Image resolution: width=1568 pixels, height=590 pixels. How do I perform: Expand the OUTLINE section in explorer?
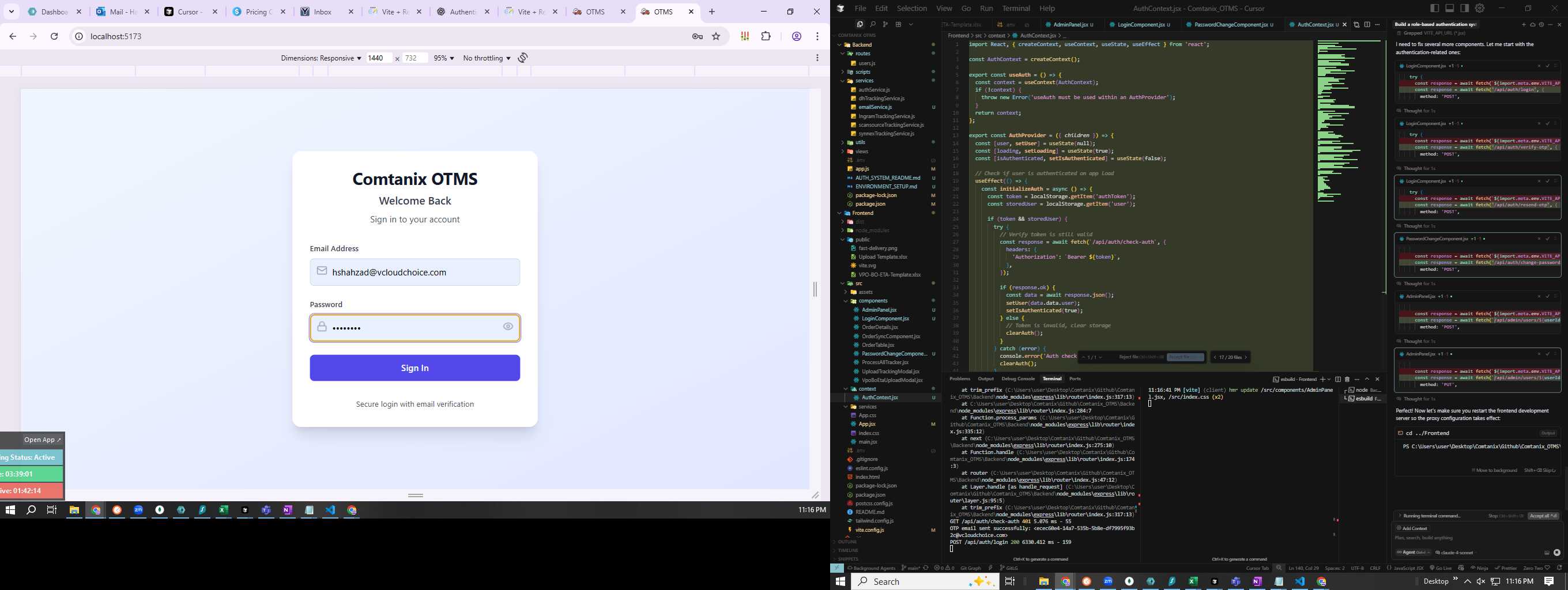[x=847, y=542]
